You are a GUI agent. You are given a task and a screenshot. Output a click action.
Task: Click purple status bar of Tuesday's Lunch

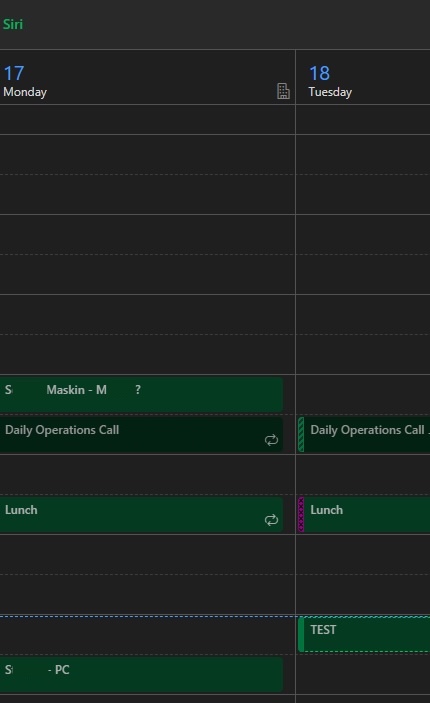pyautogui.click(x=301, y=514)
